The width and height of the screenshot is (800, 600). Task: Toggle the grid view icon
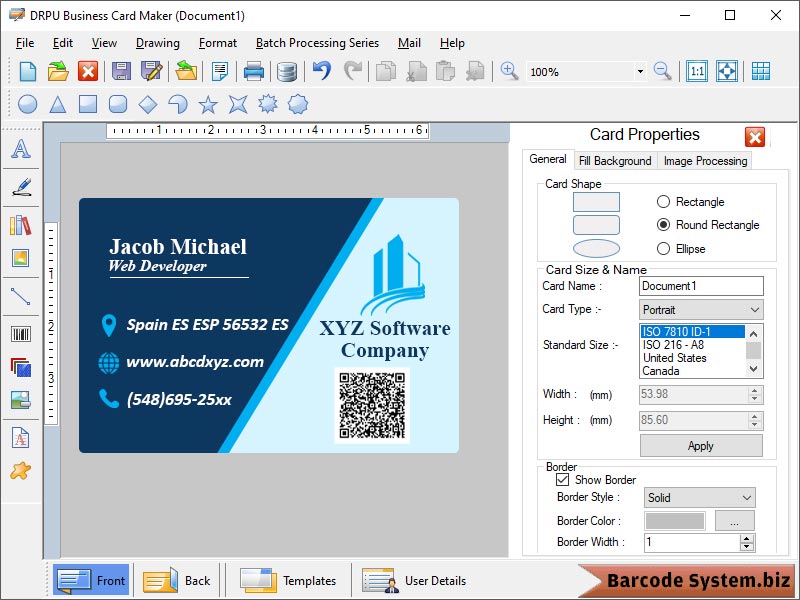(x=761, y=71)
